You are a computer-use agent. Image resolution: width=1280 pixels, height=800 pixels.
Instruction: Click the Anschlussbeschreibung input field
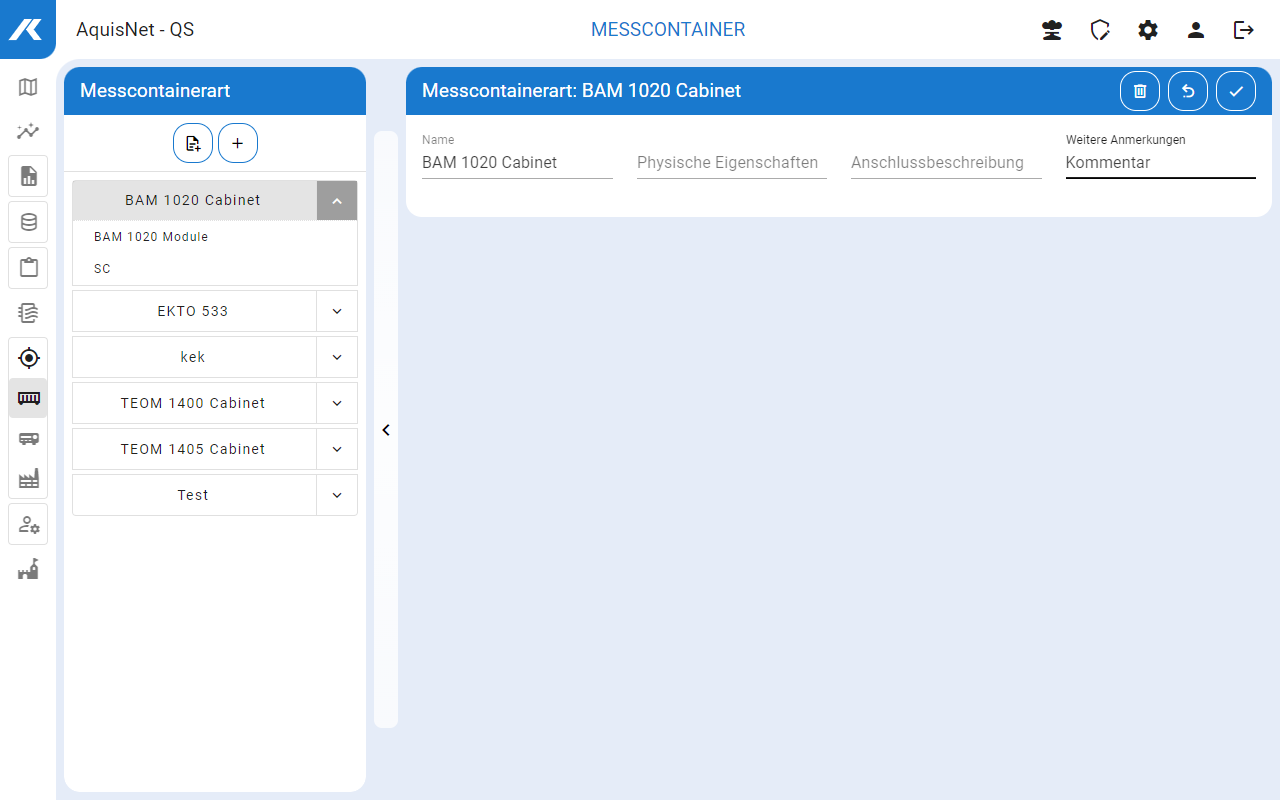[x=945, y=163]
